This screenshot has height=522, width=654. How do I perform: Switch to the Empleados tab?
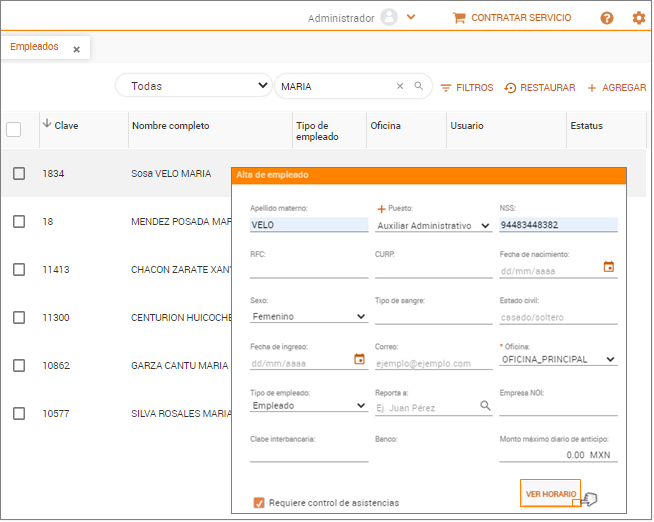[34, 47]
